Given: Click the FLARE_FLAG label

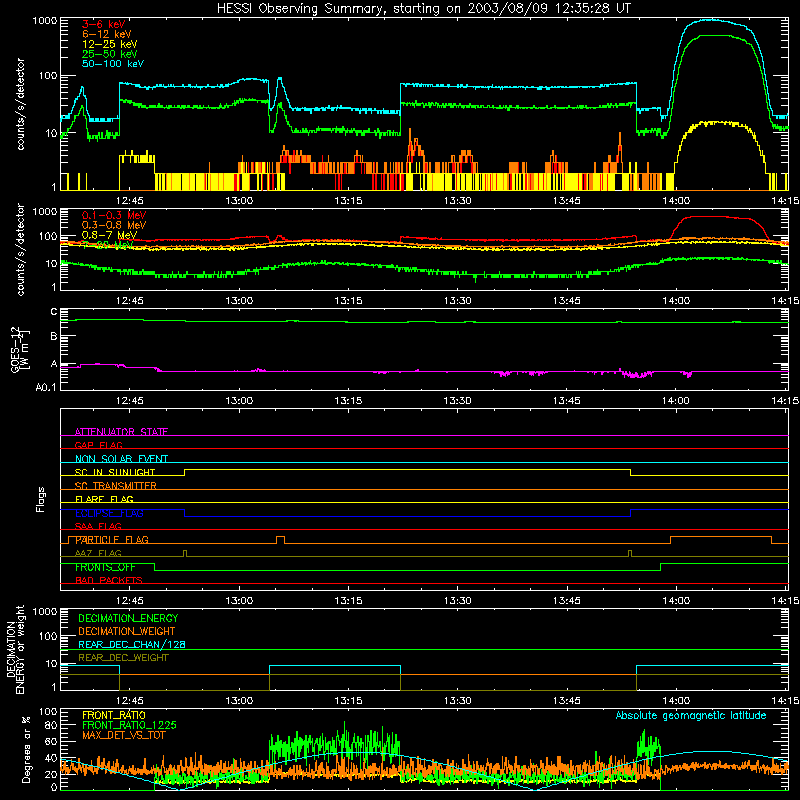Looking at the screenshot, I should [x=104, y=499].
